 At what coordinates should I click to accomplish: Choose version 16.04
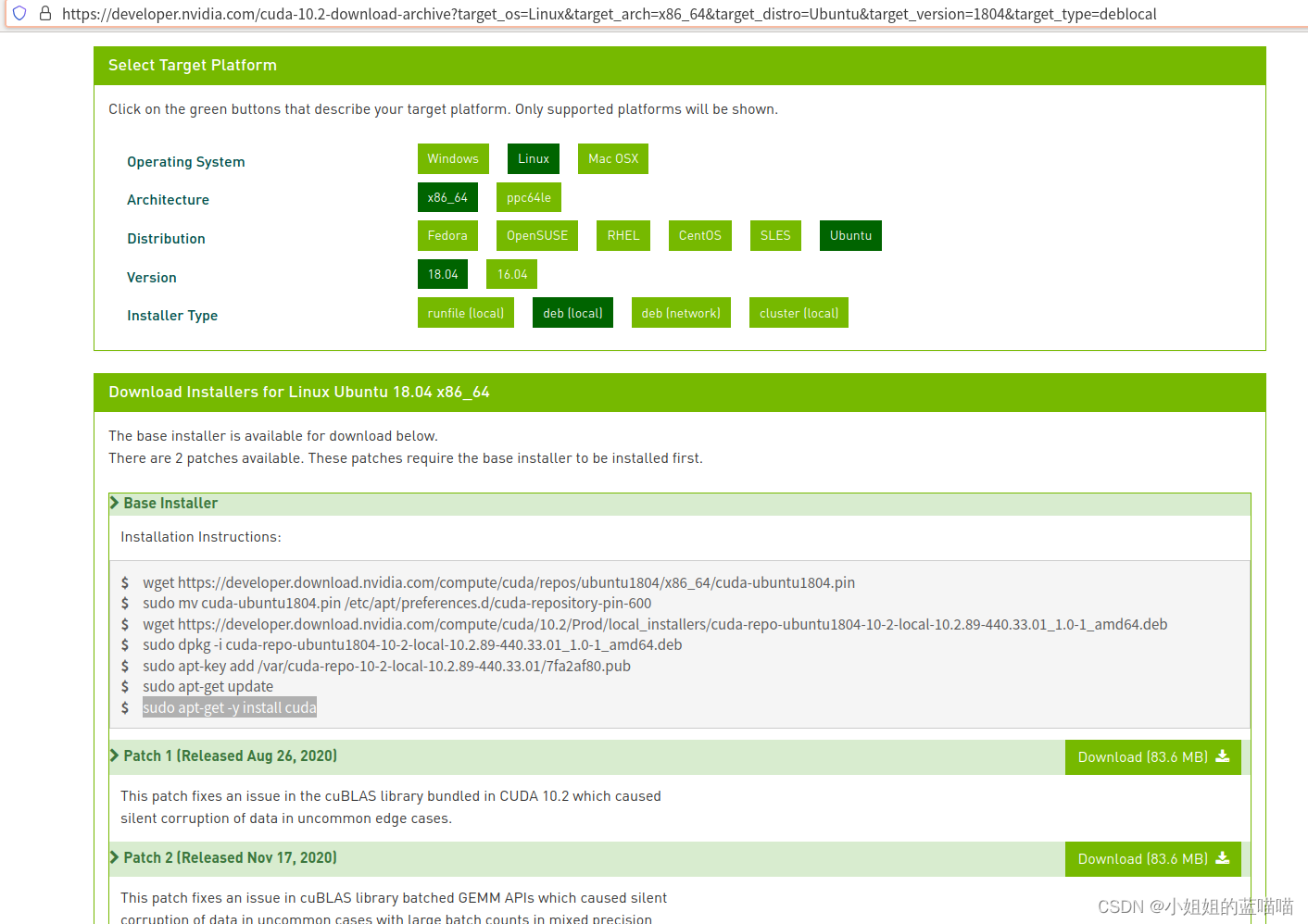(512, 274)
